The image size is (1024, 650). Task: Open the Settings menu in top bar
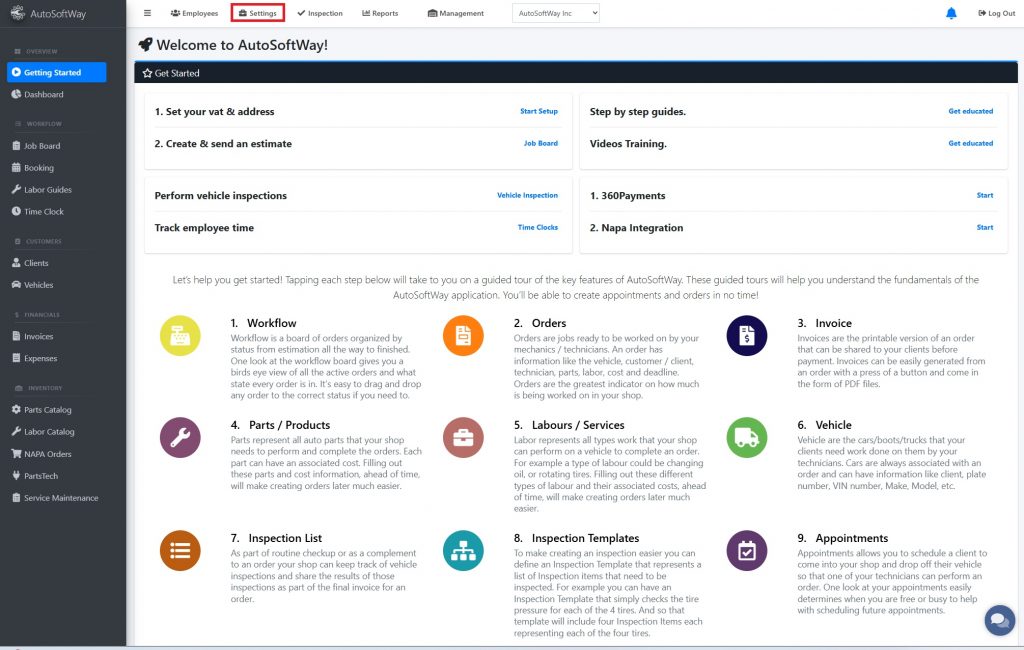[x=258, y=13]
